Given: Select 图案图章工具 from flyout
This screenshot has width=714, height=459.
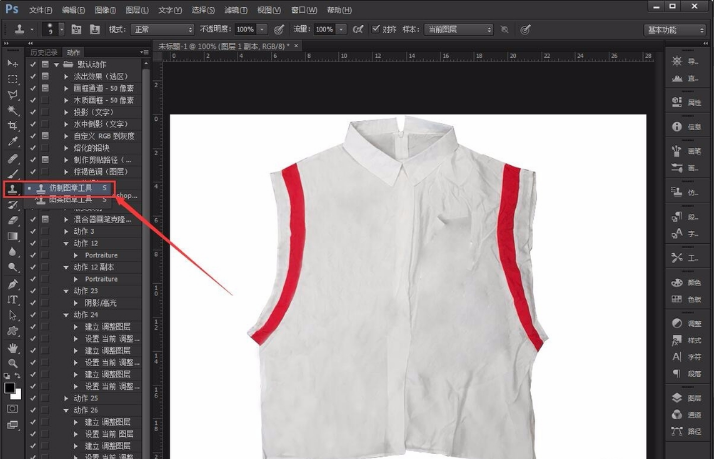Looking at the screenshot, I should click(70, 199).
